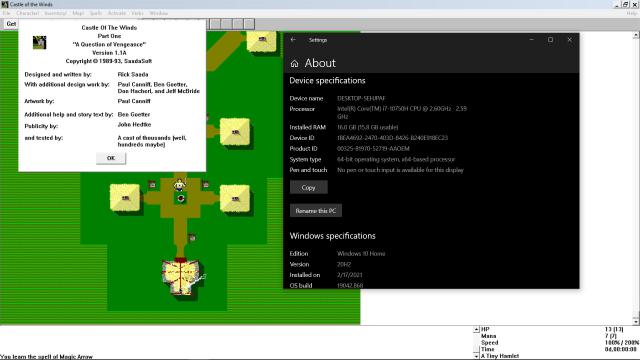Click the Get toolbar button
The image size is (640, 360).
tap(11, 24)
